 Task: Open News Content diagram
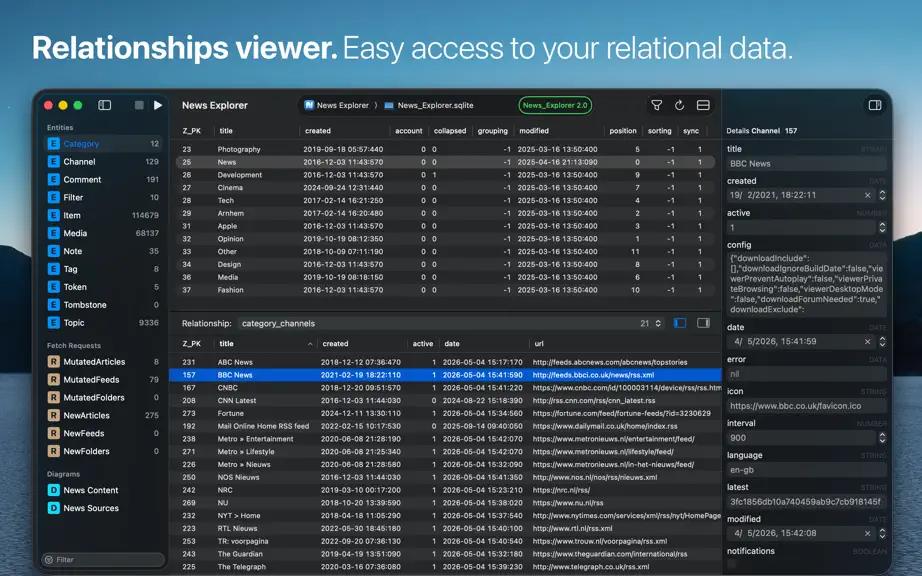[x=103, y=490]
